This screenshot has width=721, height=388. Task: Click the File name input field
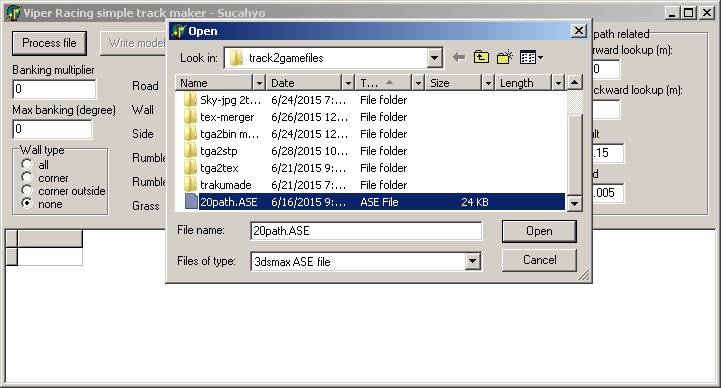coord(366,231)
